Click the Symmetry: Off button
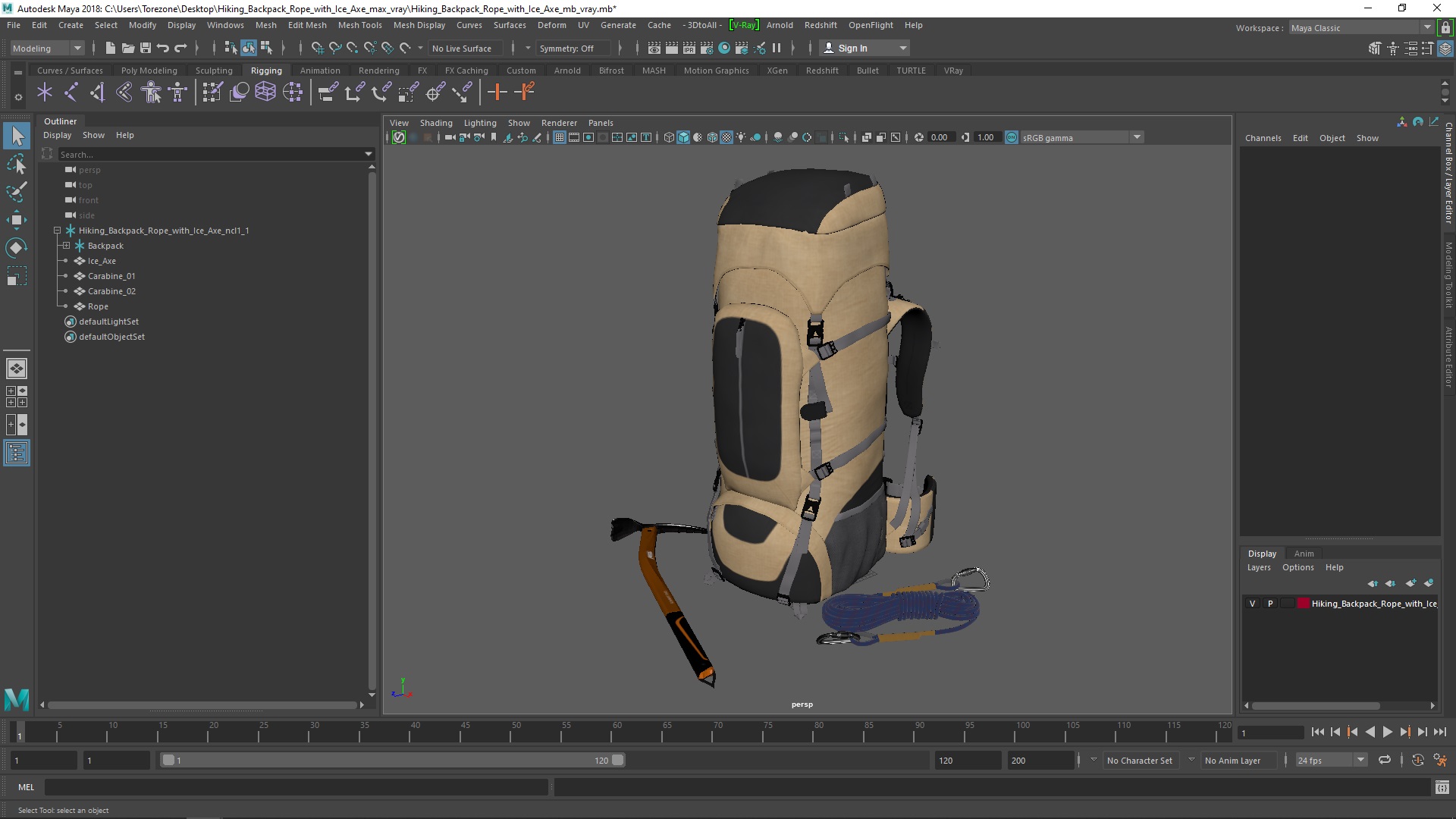The image size is (1456, 819). tap(573, 48)
